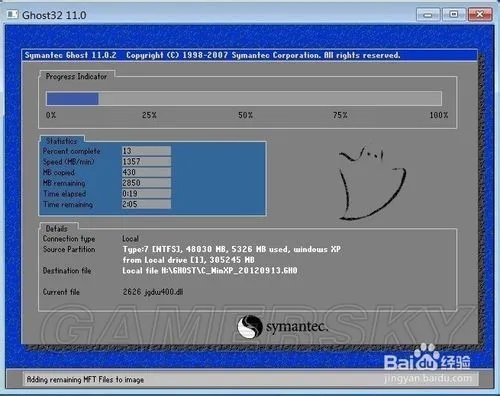
Task: Select the Time remaining value field
Action: pyautogui.click(x=146, y=204)
